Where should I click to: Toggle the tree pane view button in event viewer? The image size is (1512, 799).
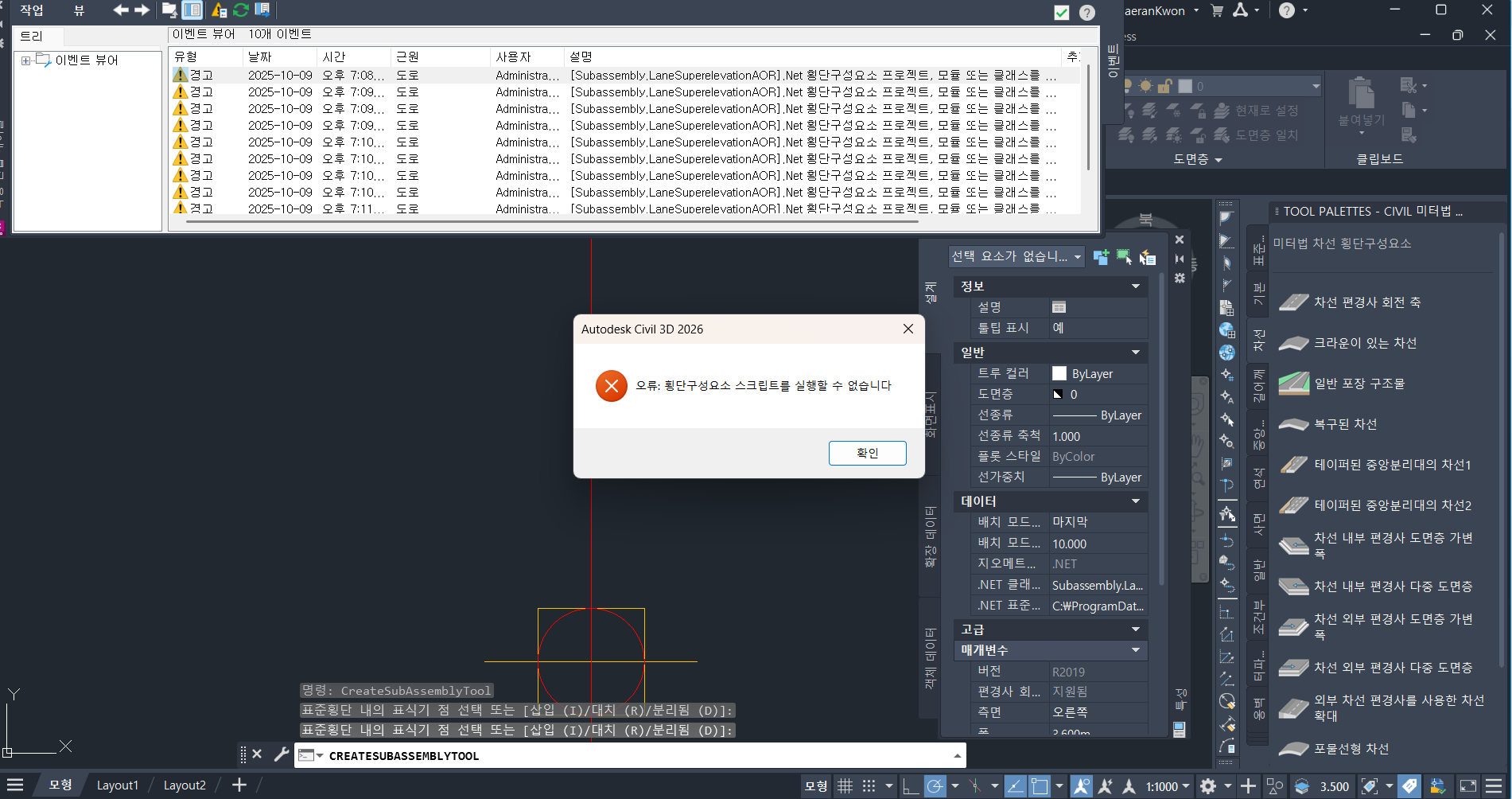192,10
